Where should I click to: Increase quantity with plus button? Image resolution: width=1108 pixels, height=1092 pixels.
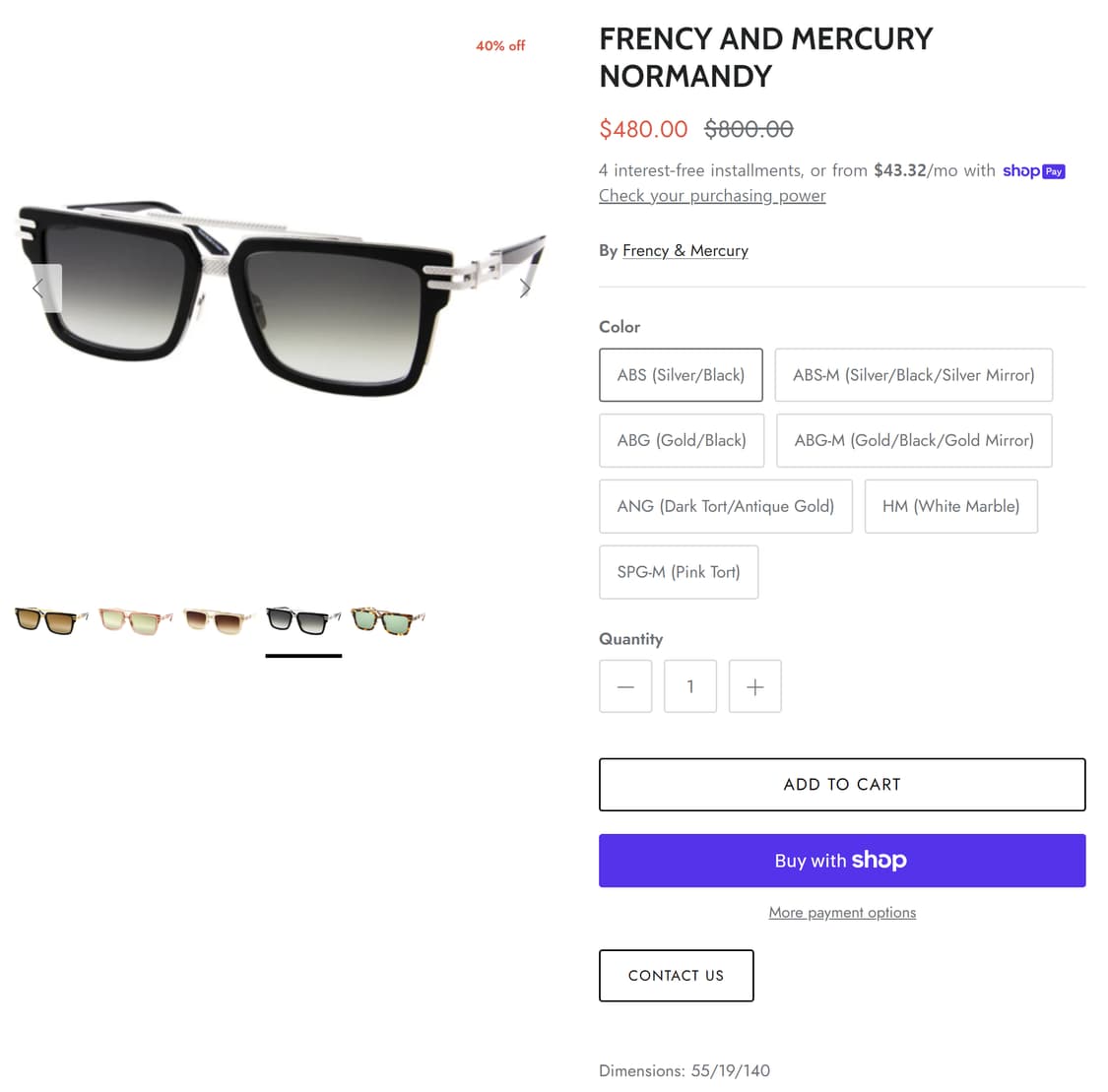[754, 686]
